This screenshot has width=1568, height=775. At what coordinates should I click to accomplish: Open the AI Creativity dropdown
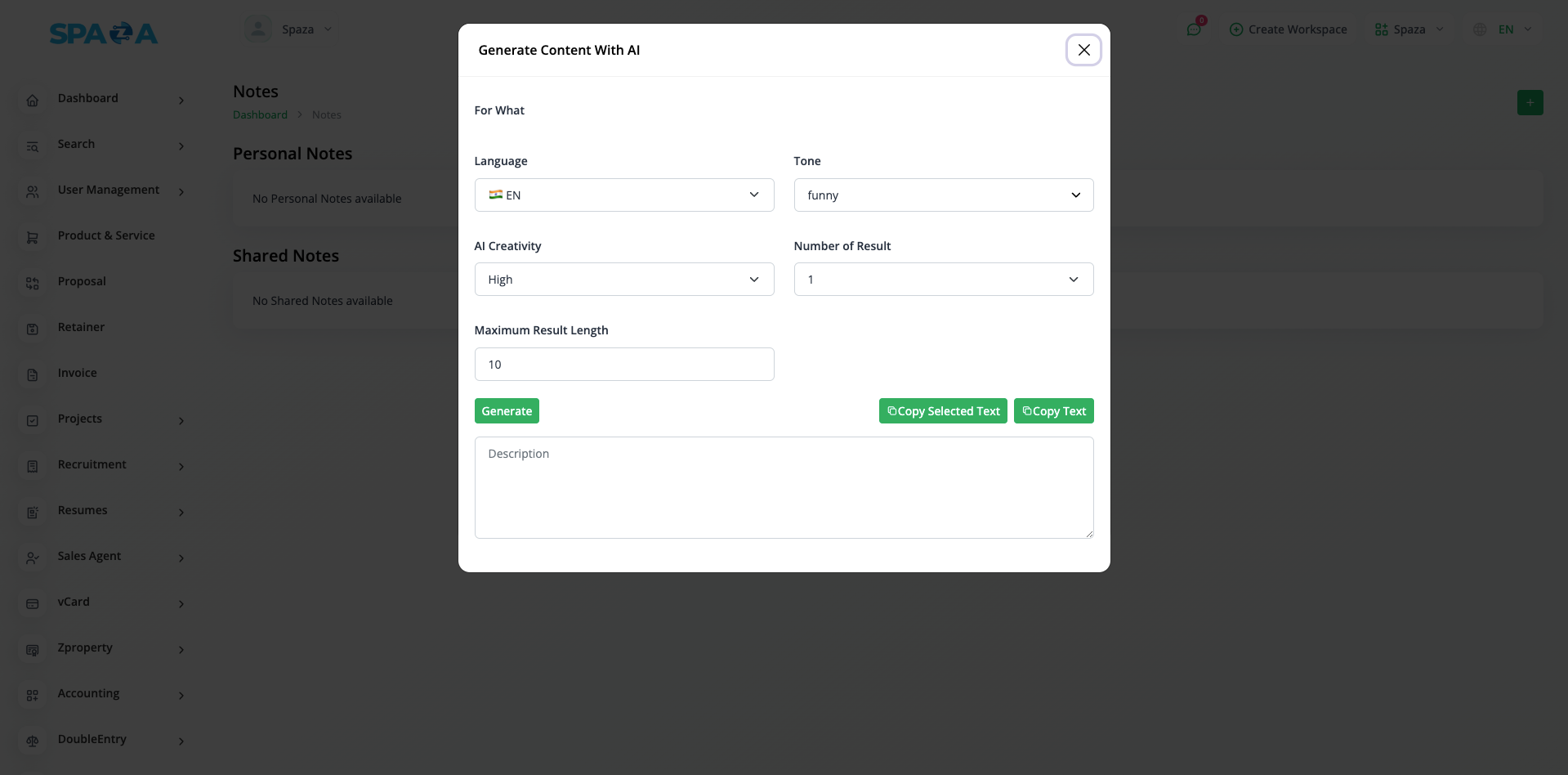[x=623, y=280]
